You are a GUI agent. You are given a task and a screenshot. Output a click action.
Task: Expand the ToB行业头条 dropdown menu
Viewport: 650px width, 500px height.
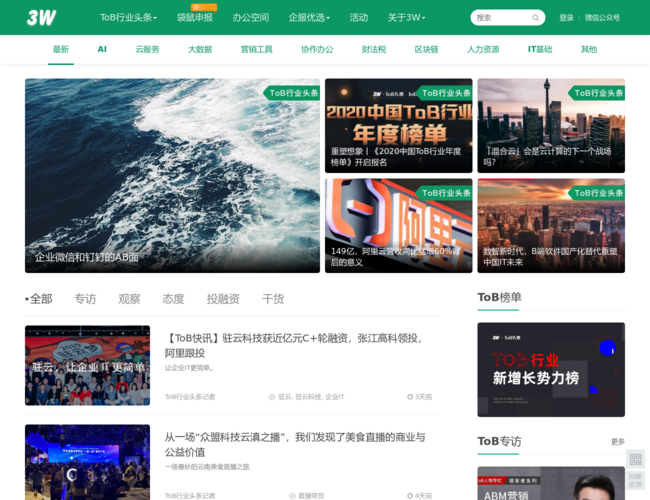[128, 17]
